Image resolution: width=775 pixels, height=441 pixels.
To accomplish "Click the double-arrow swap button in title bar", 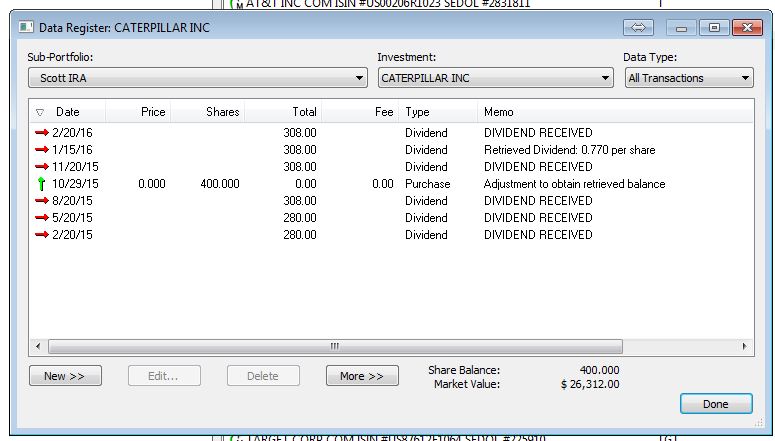I will tap(638, 27).
